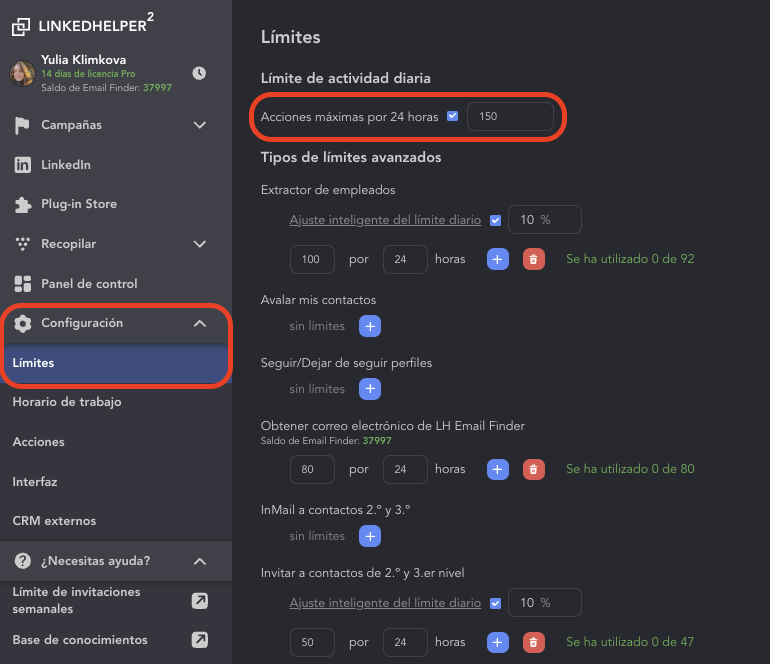Click the license clock icon beside the profile
This screenshot has height=664, width=770.
tap(199, 73)
